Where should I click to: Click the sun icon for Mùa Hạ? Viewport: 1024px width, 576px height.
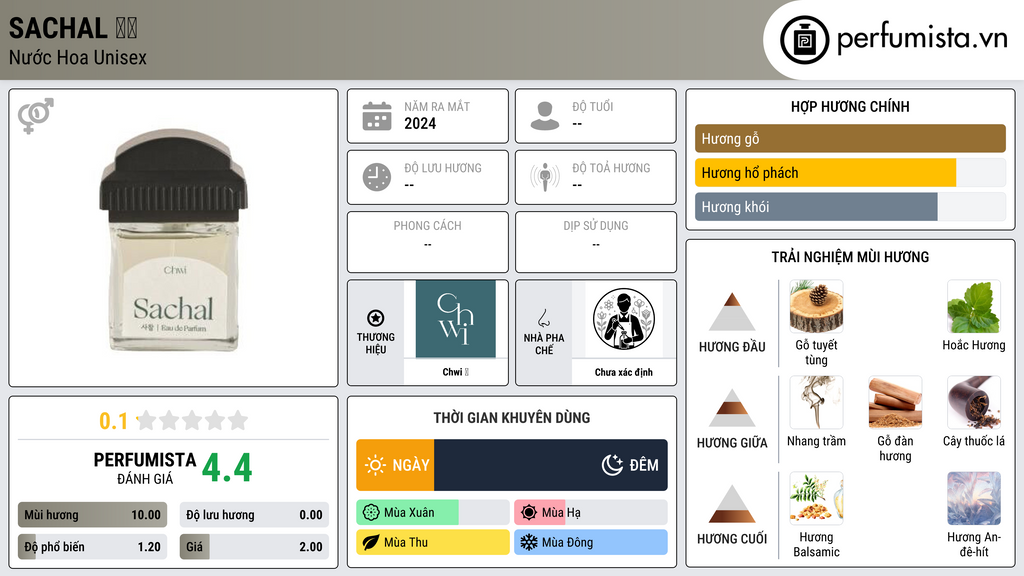tap(529, 513)
